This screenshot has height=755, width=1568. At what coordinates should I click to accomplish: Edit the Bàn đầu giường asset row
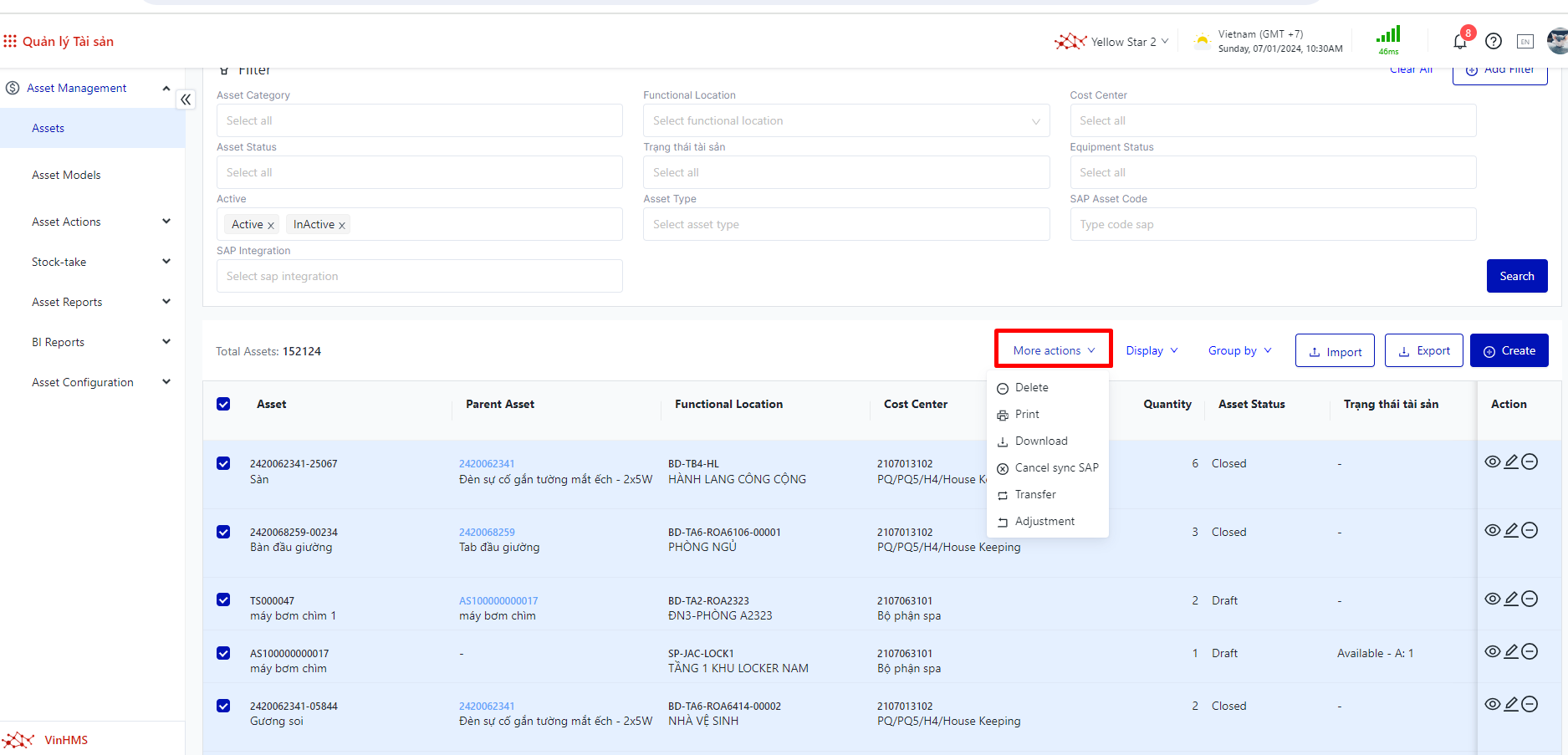[1511, 530]
